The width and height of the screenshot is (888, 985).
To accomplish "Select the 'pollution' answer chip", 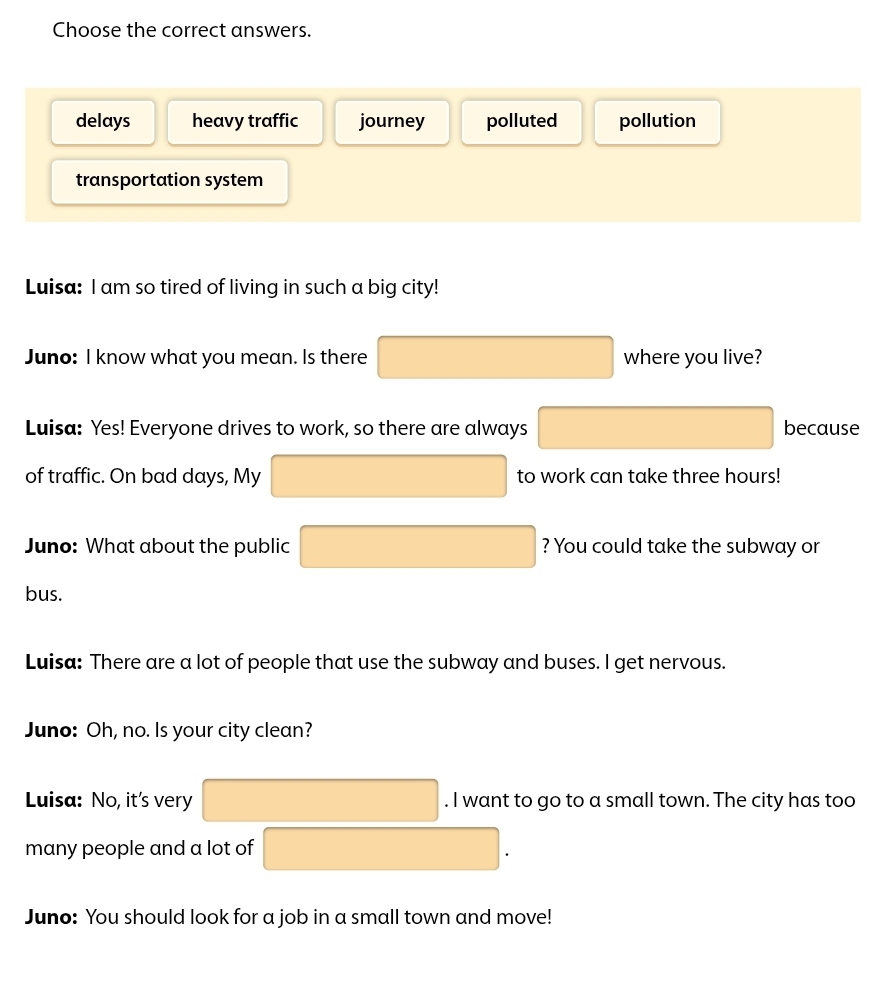I will coord(657,122).
